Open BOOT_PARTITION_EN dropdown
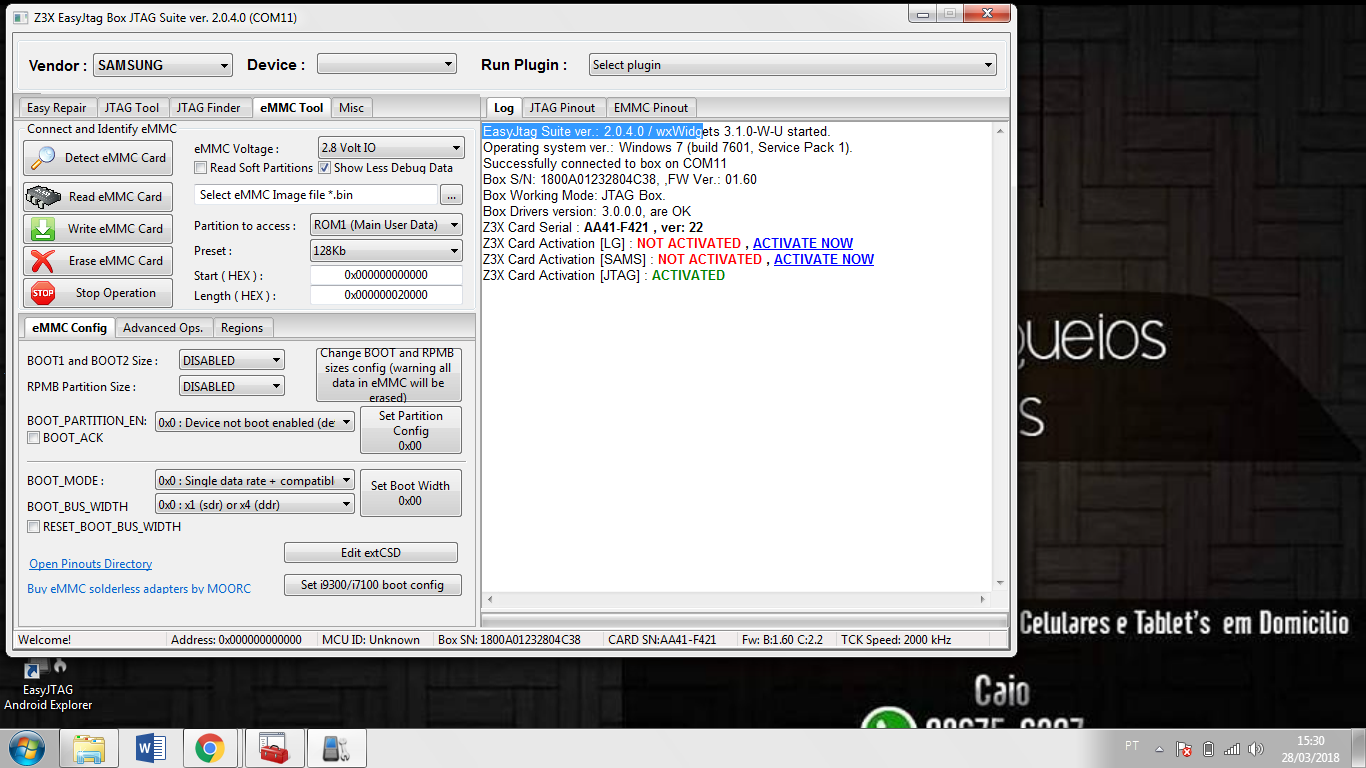The width and height of the screenshot is (1366, 768). [x=255, y=423]
